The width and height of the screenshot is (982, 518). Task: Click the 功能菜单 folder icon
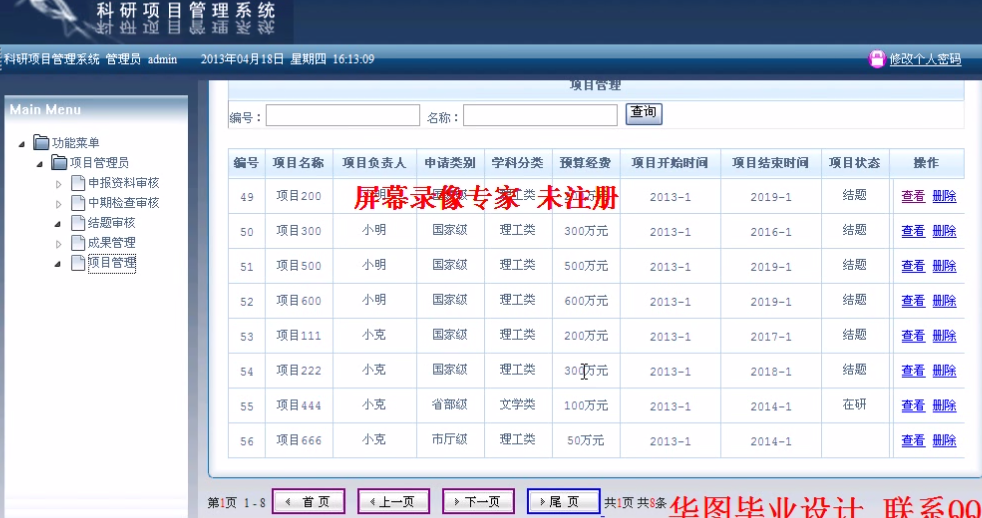(41, 143)
